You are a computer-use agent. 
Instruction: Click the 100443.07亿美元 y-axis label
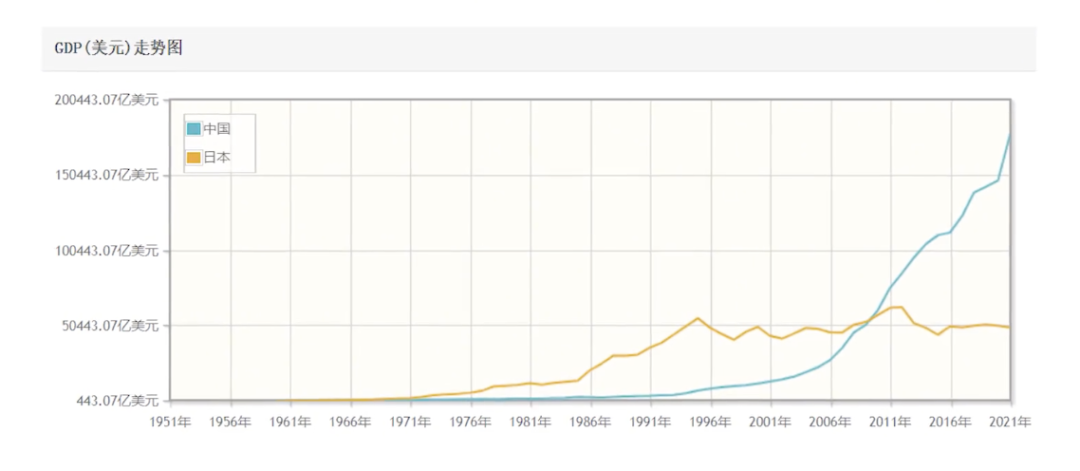pyautogui.click(x=108, y=250)
